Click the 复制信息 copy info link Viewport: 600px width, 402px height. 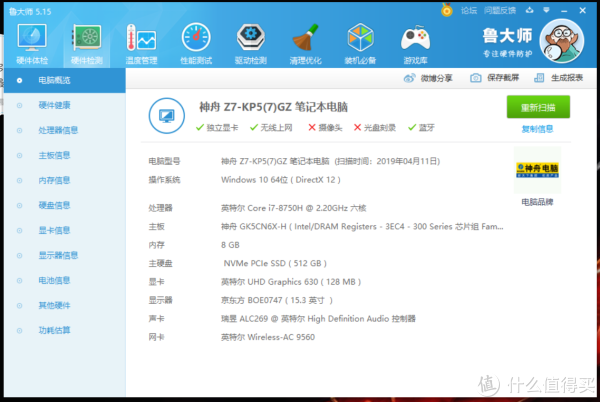[537, 128]
